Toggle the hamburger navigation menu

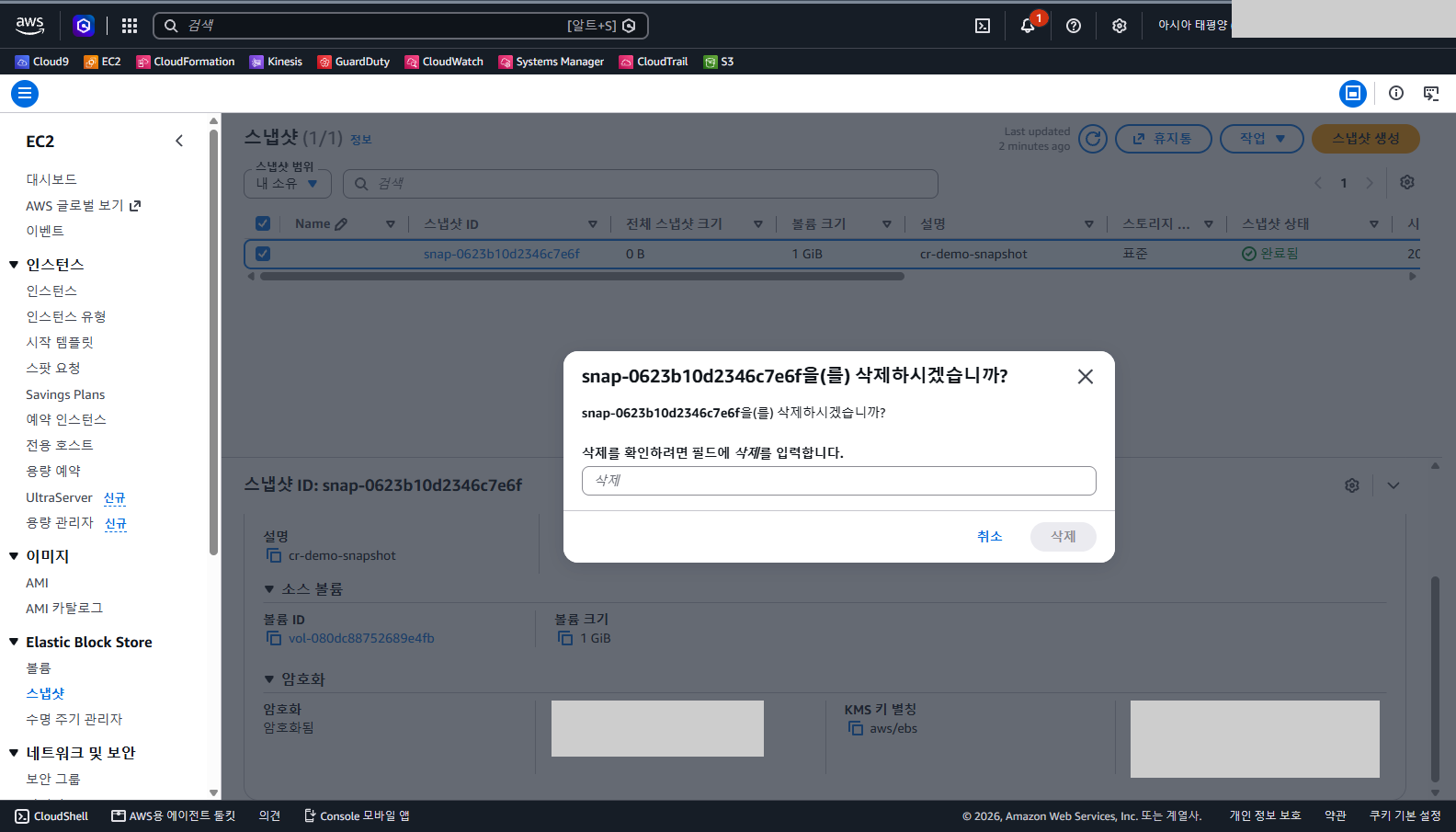tap(25, 93)
